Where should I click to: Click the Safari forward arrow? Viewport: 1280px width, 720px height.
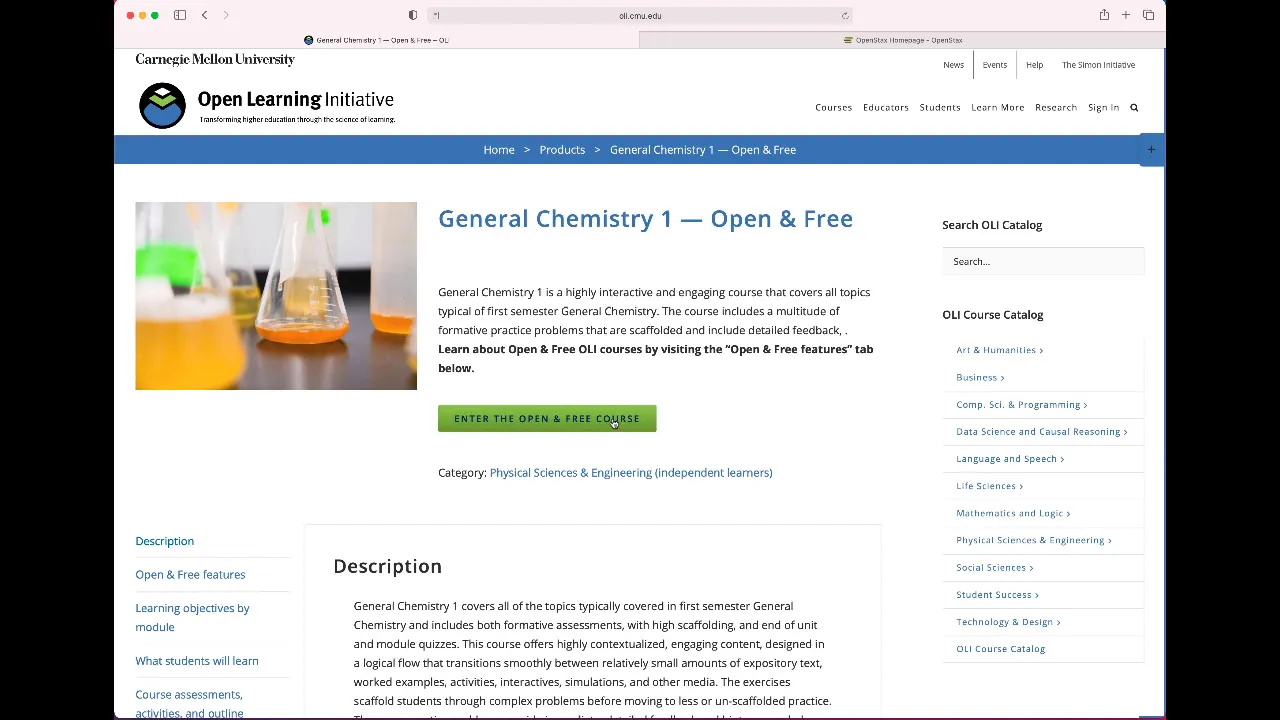tap(226, 15)
